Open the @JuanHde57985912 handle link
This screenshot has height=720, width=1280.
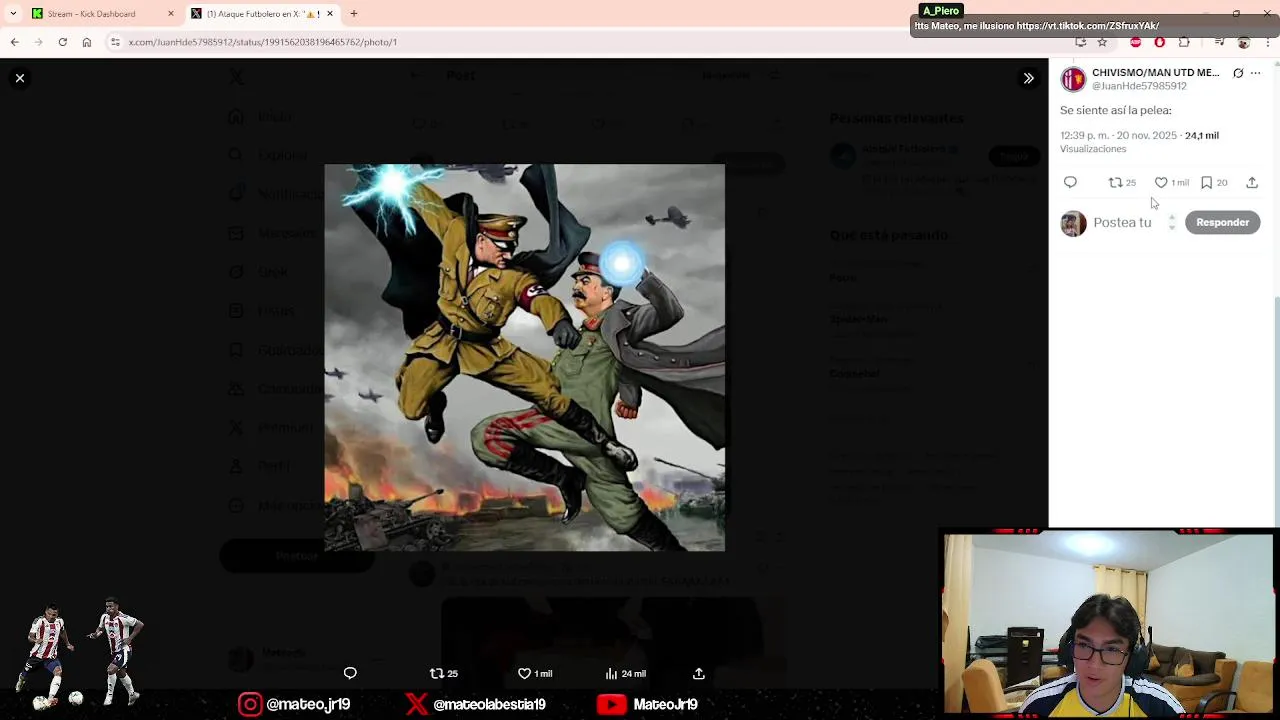pyautogui.click(x=1139, y=86)
